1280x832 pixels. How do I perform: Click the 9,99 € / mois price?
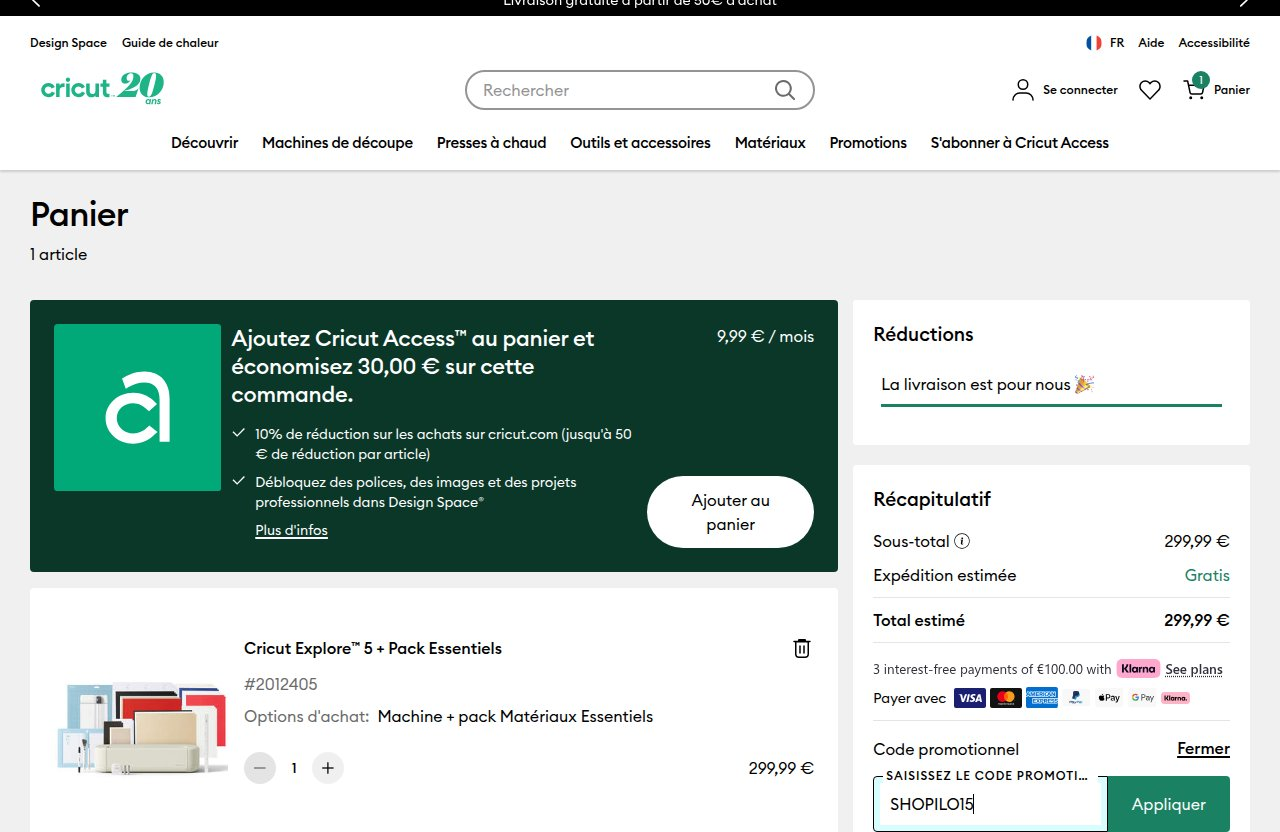point(765,336)
